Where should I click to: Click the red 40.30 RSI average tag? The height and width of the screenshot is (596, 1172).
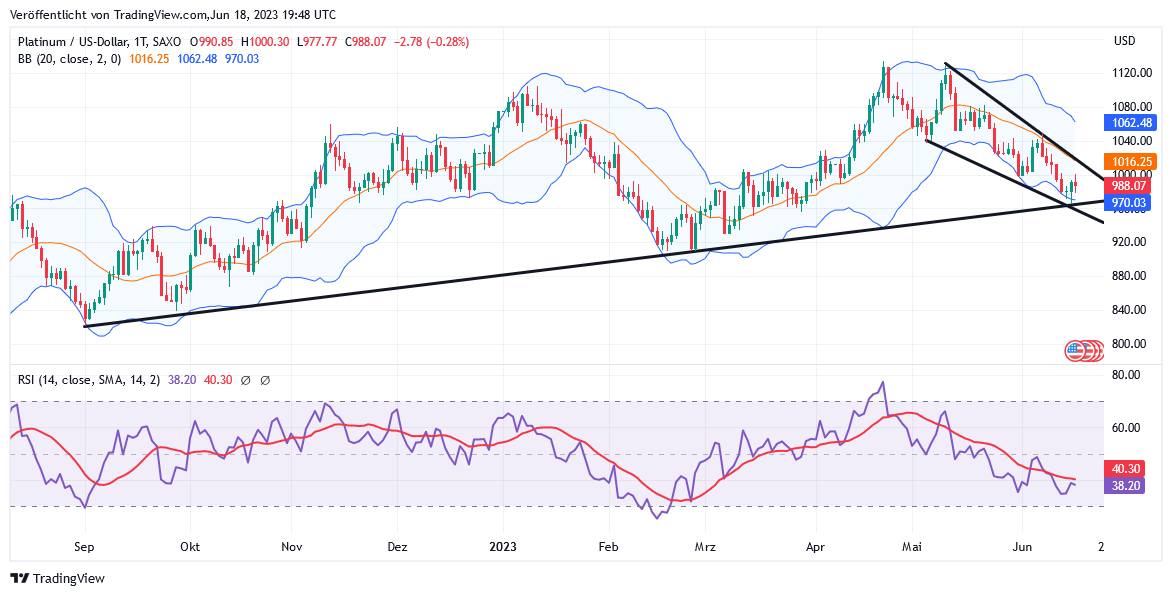(1127, 468)
